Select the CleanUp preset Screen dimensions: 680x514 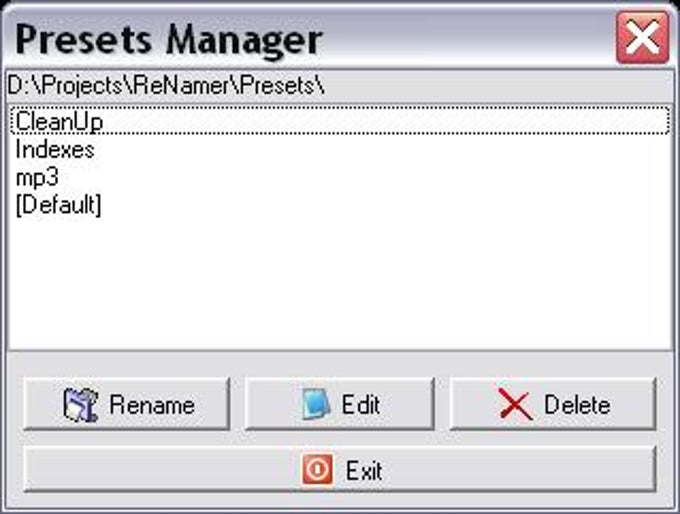59,121
